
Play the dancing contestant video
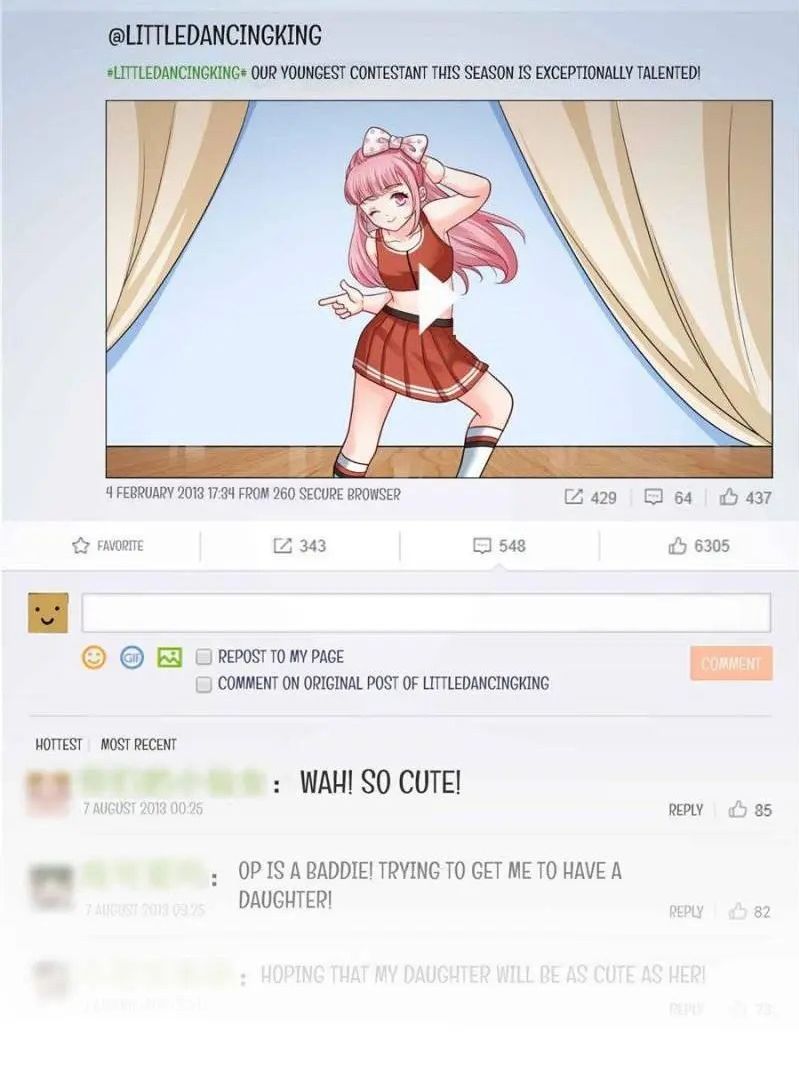pos(436,298)
